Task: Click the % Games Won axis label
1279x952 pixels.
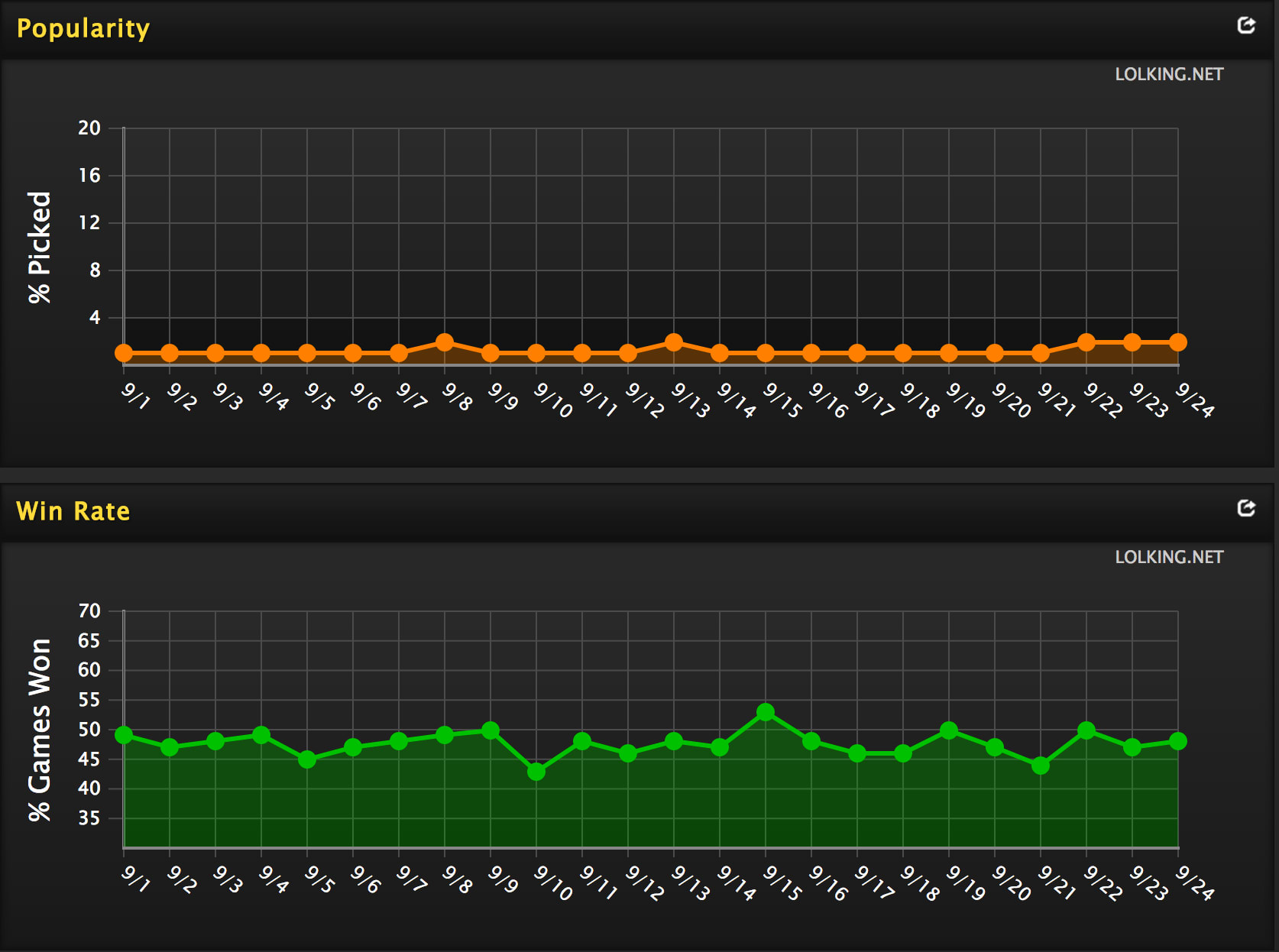Action: [x=40, y=730]
